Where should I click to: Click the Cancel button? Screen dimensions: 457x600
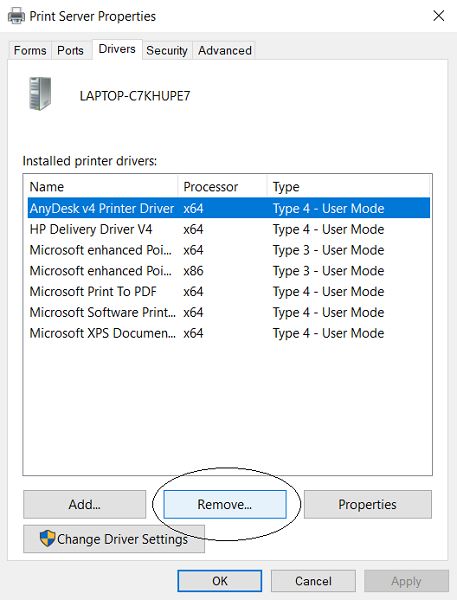tap(313, 581)
